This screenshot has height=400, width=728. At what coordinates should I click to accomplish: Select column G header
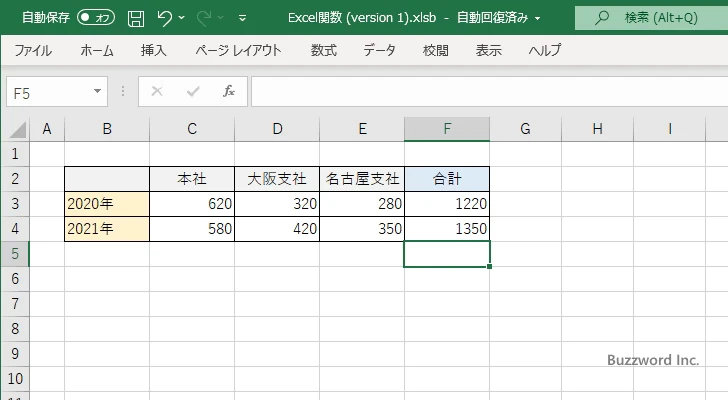tap(525, 129)
